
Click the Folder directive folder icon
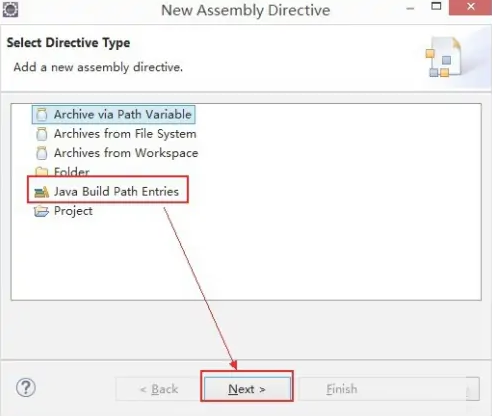point(42,171)
